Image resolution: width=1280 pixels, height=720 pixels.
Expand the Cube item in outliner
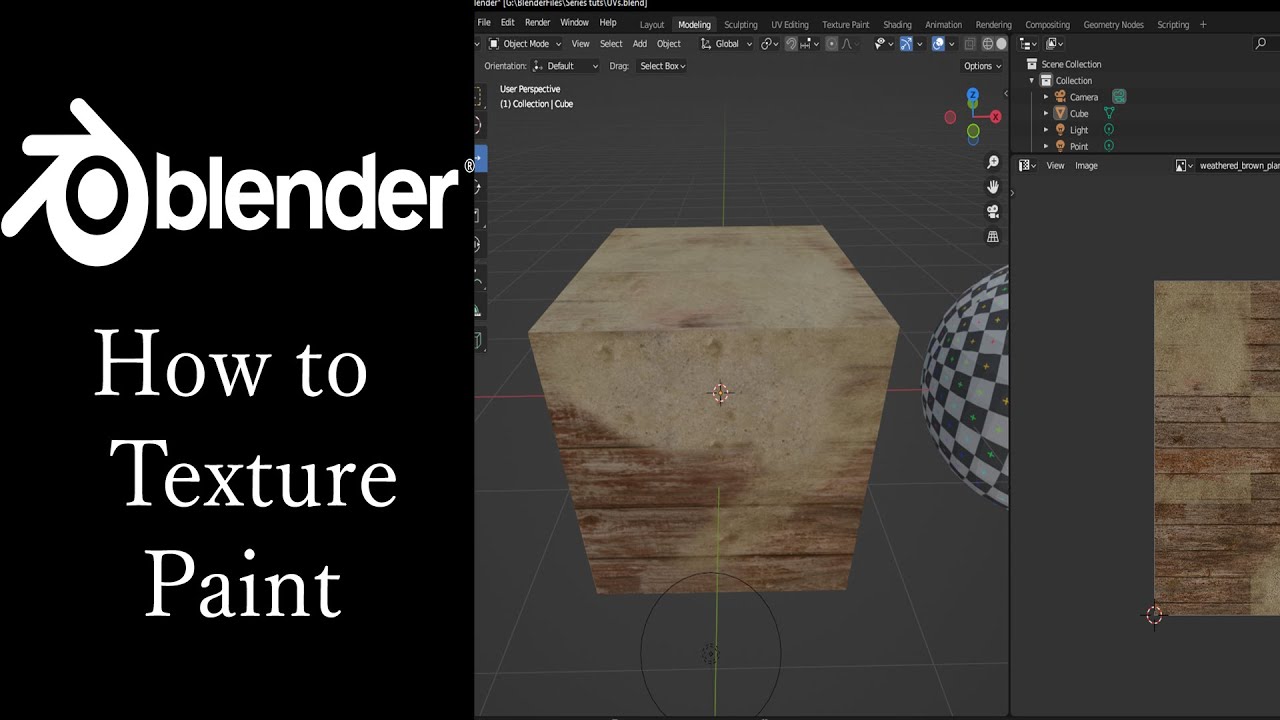1046,113
